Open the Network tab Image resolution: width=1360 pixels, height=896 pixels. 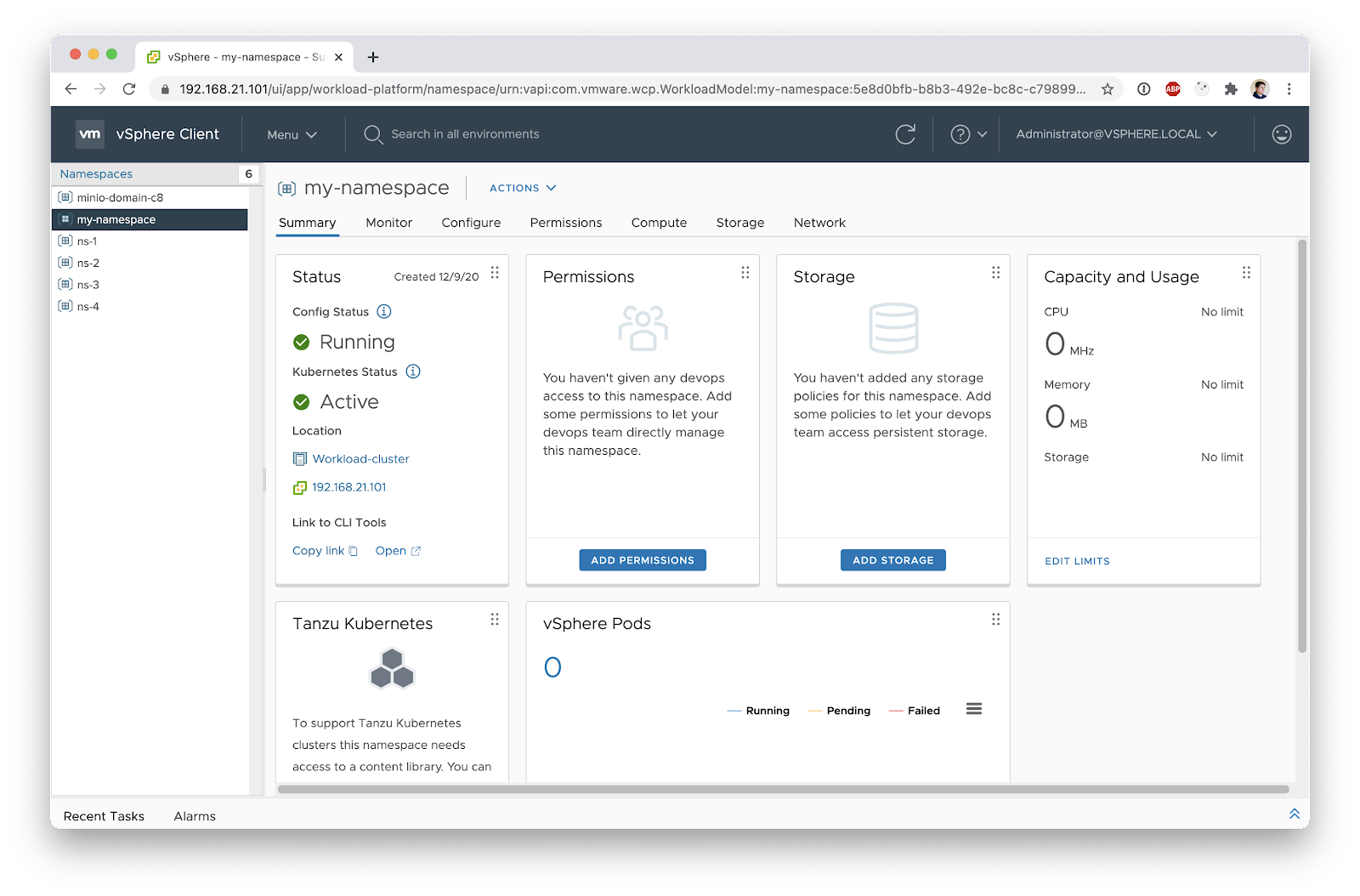click(819, 223)
